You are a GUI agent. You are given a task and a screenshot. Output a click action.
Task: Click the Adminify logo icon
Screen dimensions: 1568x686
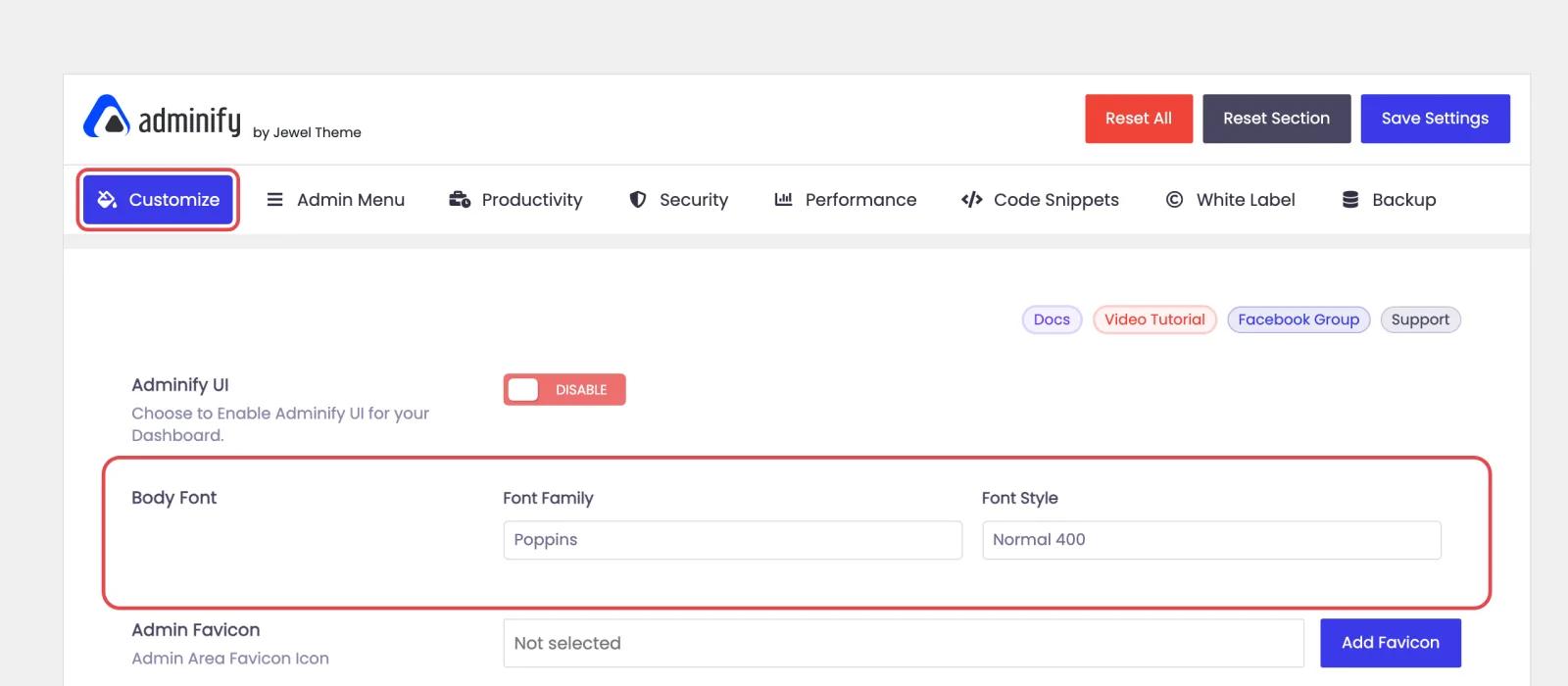(x=107, y=118)
